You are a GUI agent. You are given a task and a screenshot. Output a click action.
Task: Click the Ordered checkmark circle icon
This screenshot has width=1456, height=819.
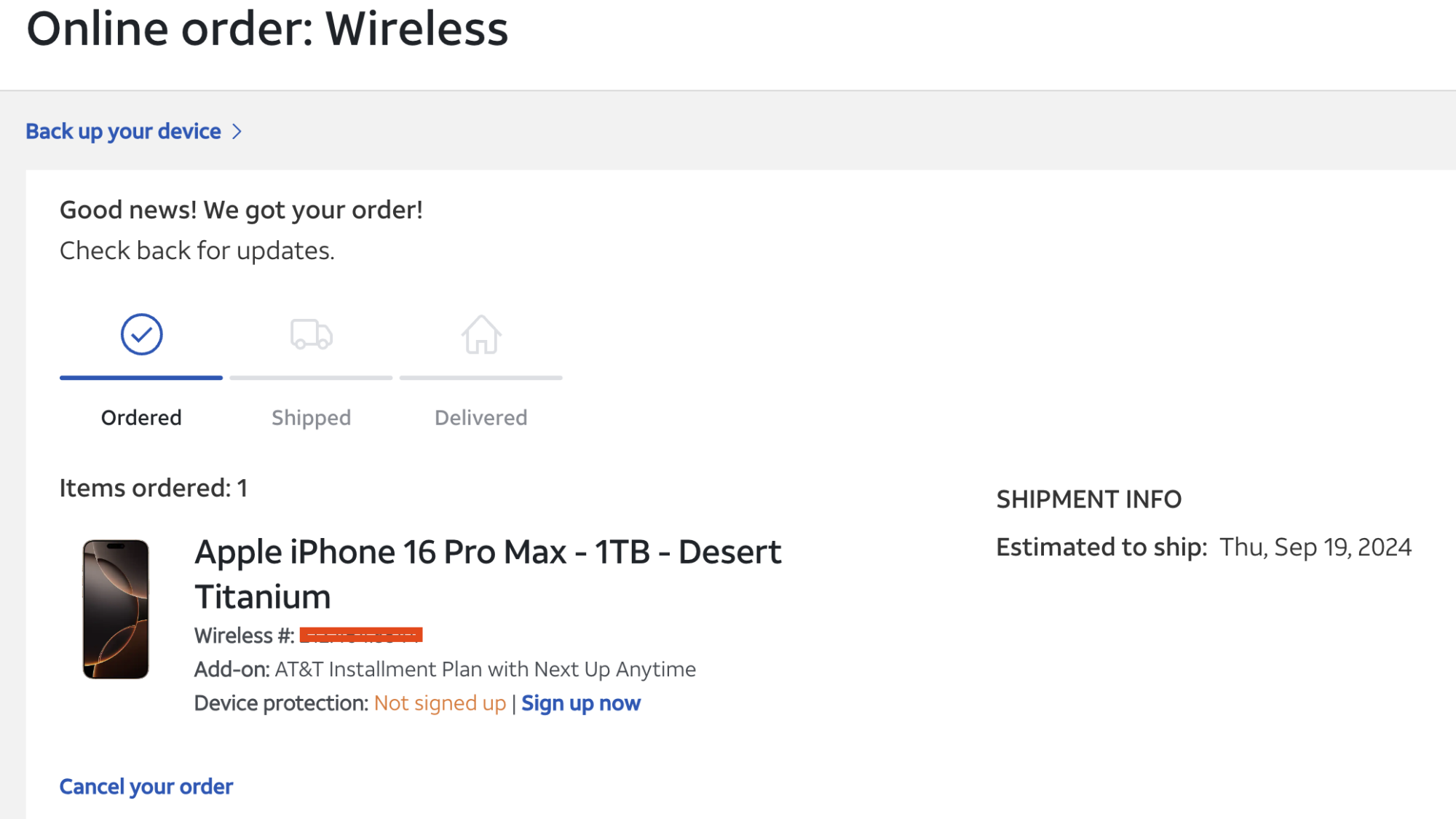141,335
